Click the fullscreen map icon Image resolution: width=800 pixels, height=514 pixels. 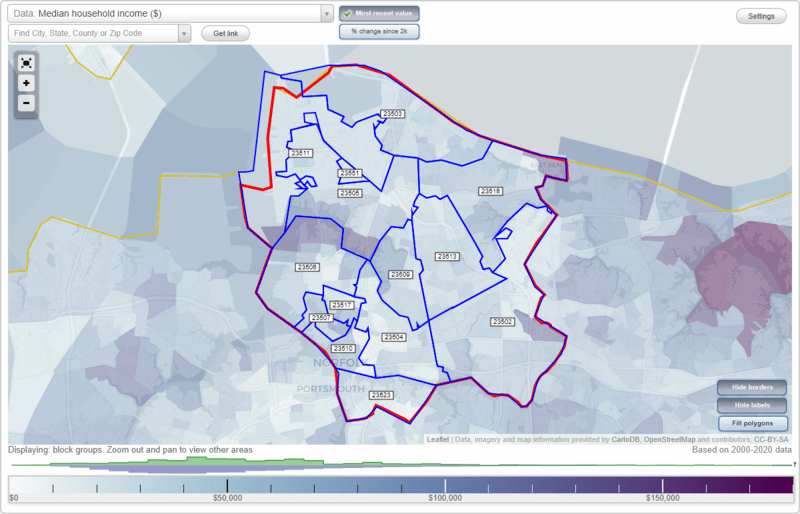[26, 63]
